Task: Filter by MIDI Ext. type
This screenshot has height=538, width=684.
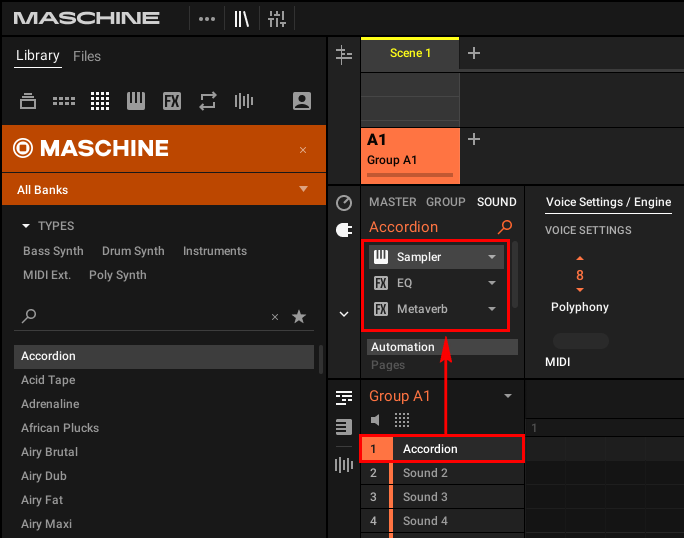Action: pyautogui.click(x=47, y=275)
